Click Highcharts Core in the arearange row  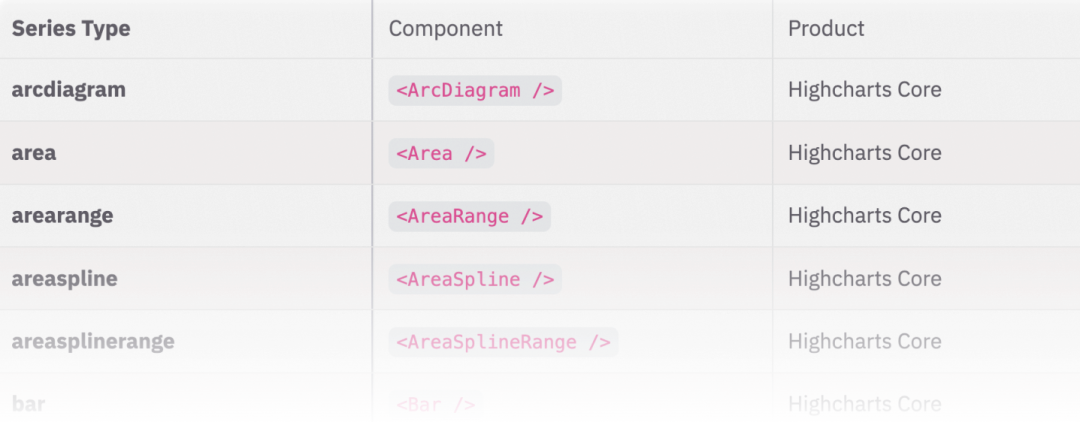864,216
